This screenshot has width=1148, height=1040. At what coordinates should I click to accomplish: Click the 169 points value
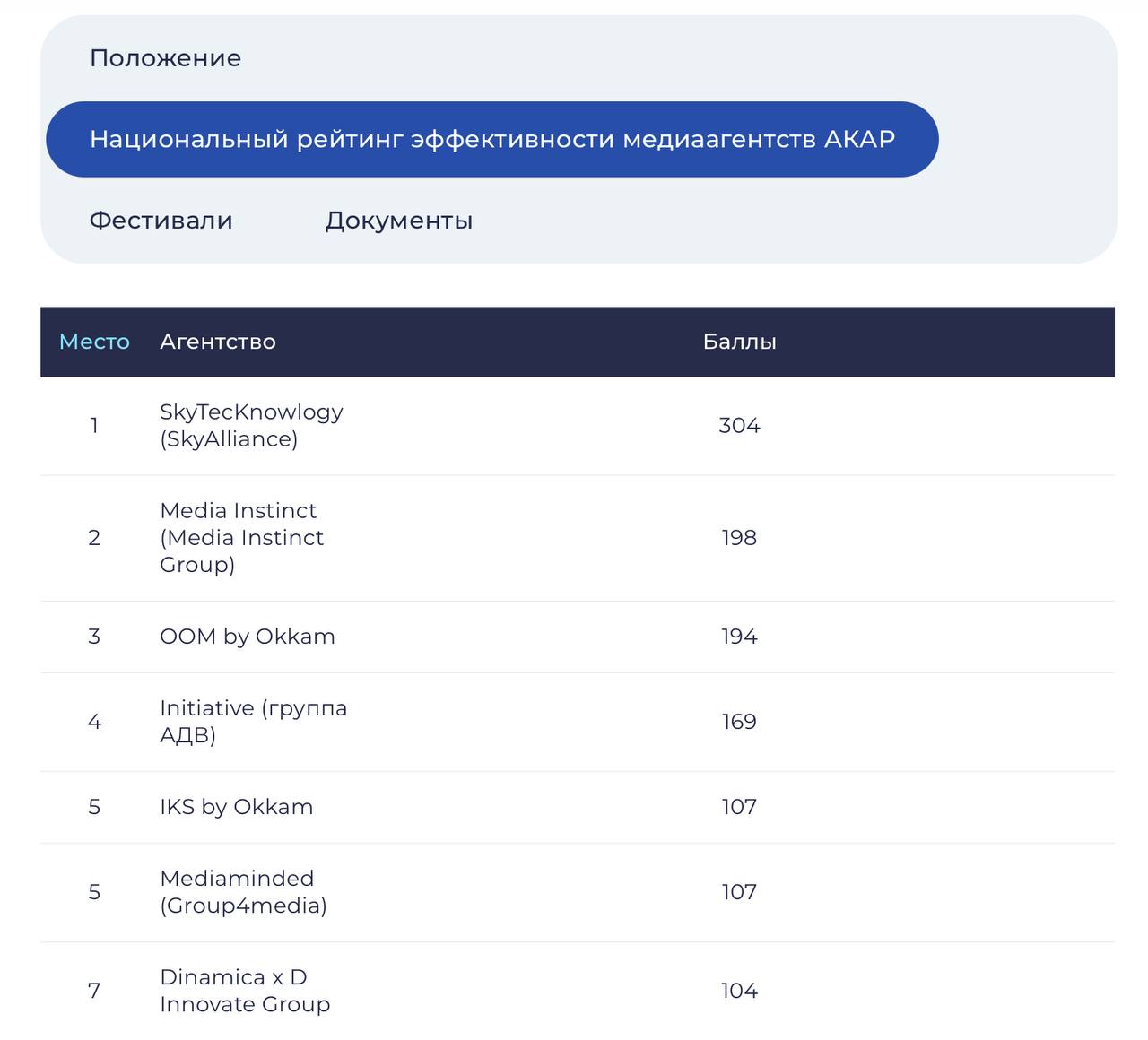pos(739,721)
